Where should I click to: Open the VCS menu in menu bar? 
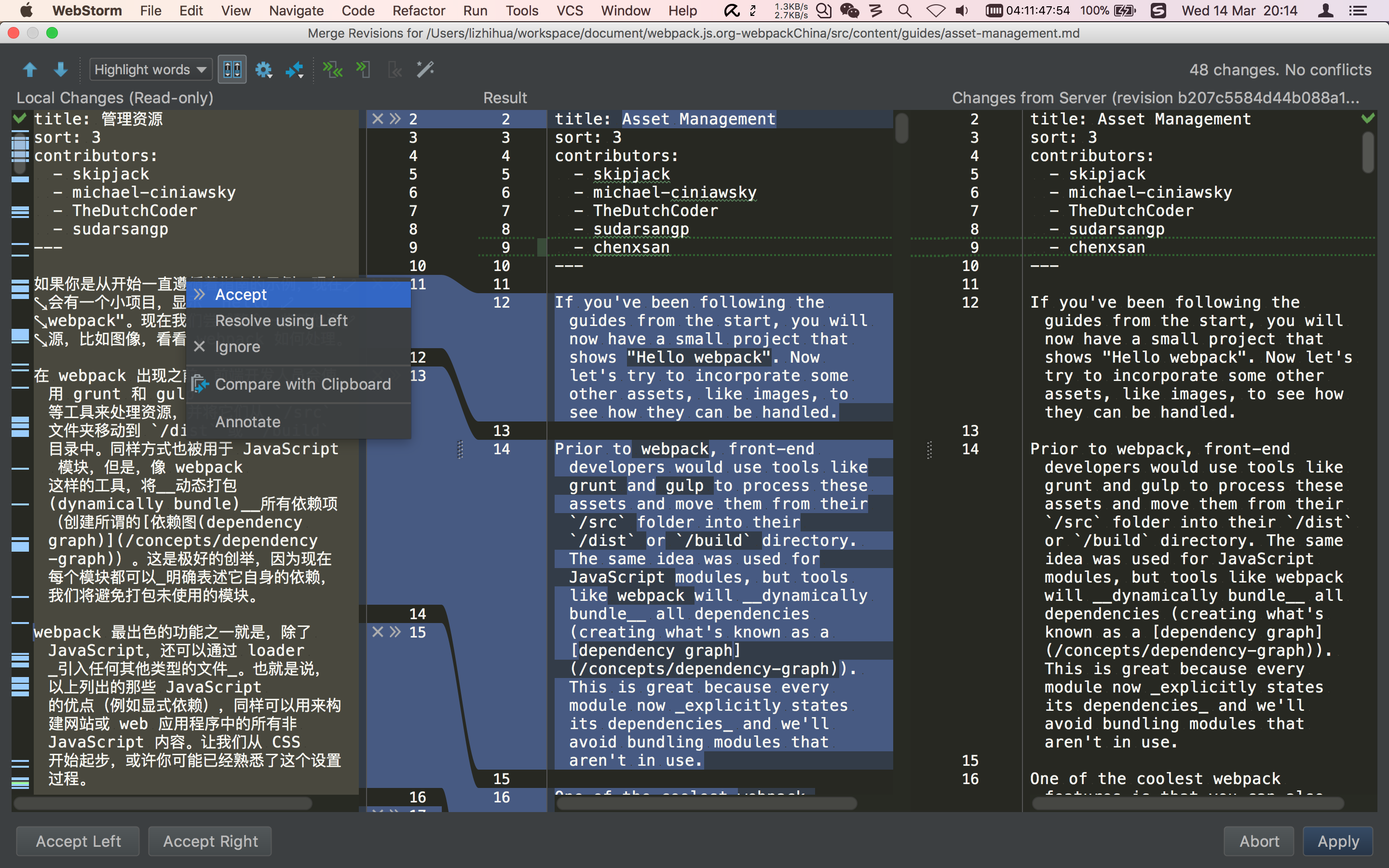click(x=570, y=10)
